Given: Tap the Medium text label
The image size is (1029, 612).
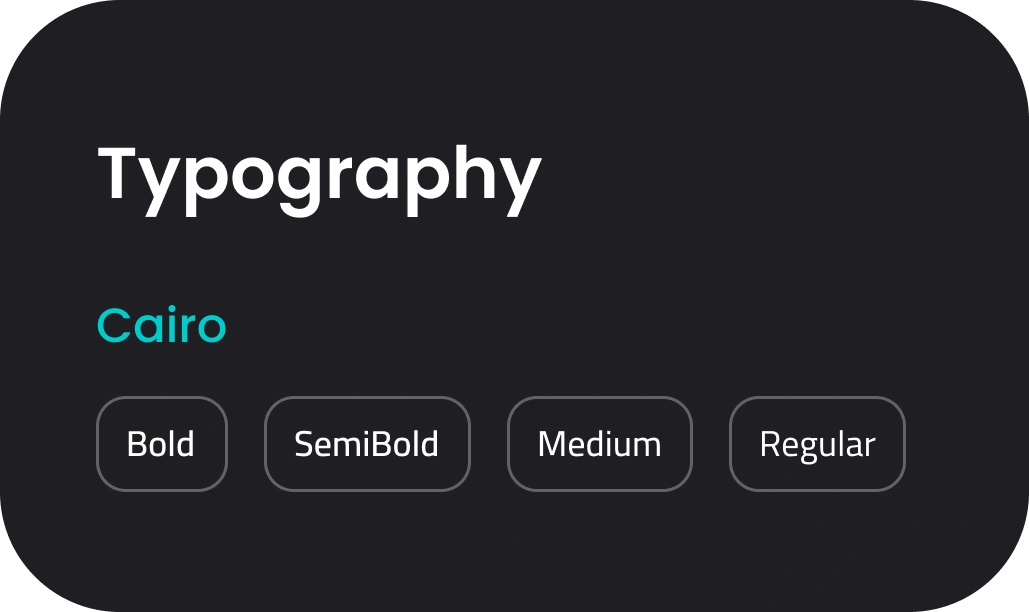Looking at the screenshot, I should coord(599,444).
